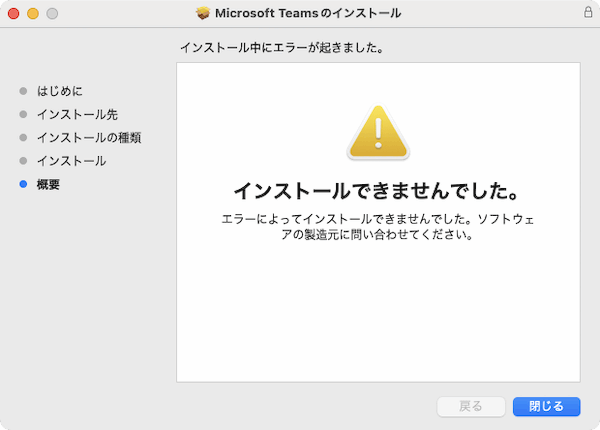The image size is (600, 430).
Task: Click the package icon in title bar
Action: tap(203, 13)
